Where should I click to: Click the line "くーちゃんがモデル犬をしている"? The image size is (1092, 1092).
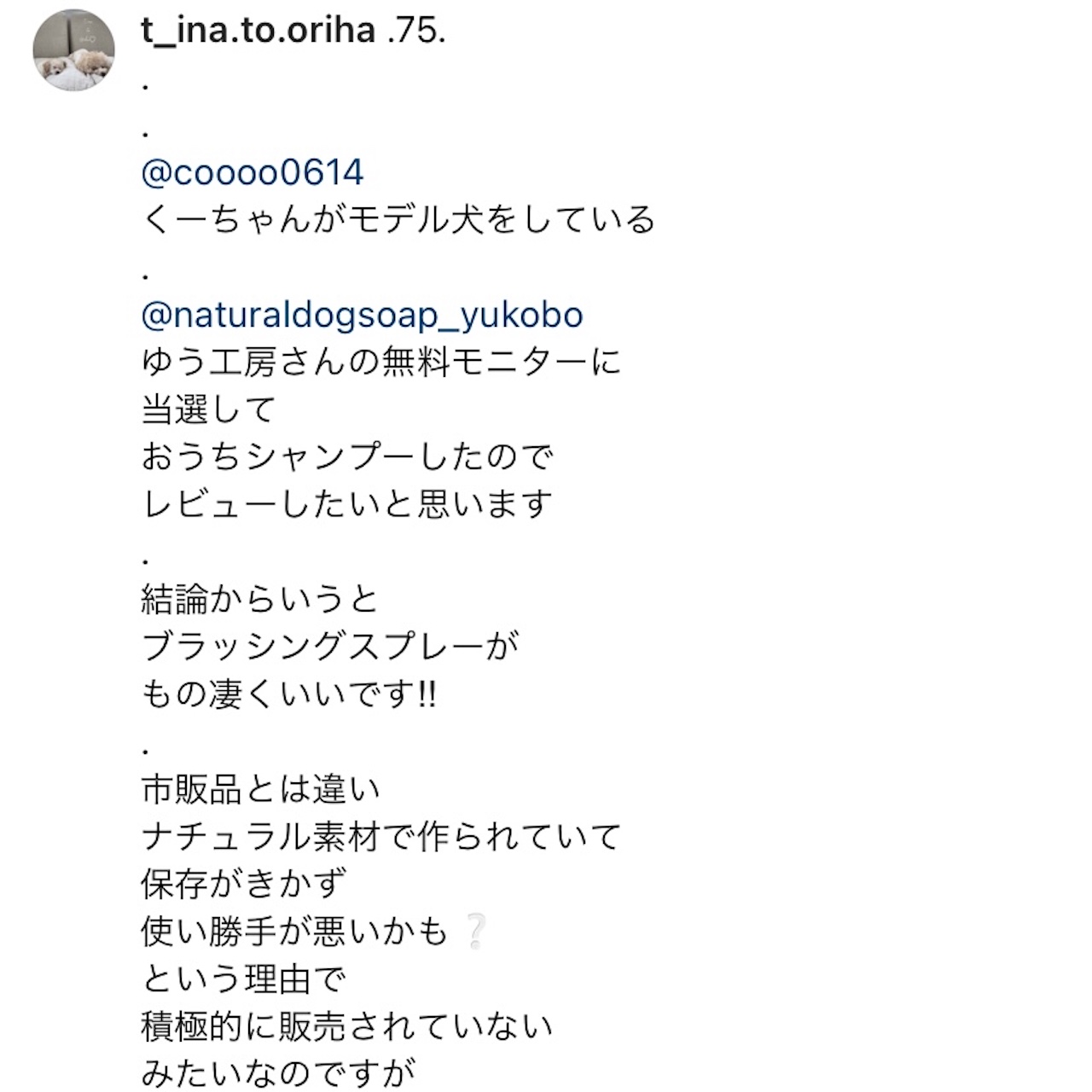point(398,220)
